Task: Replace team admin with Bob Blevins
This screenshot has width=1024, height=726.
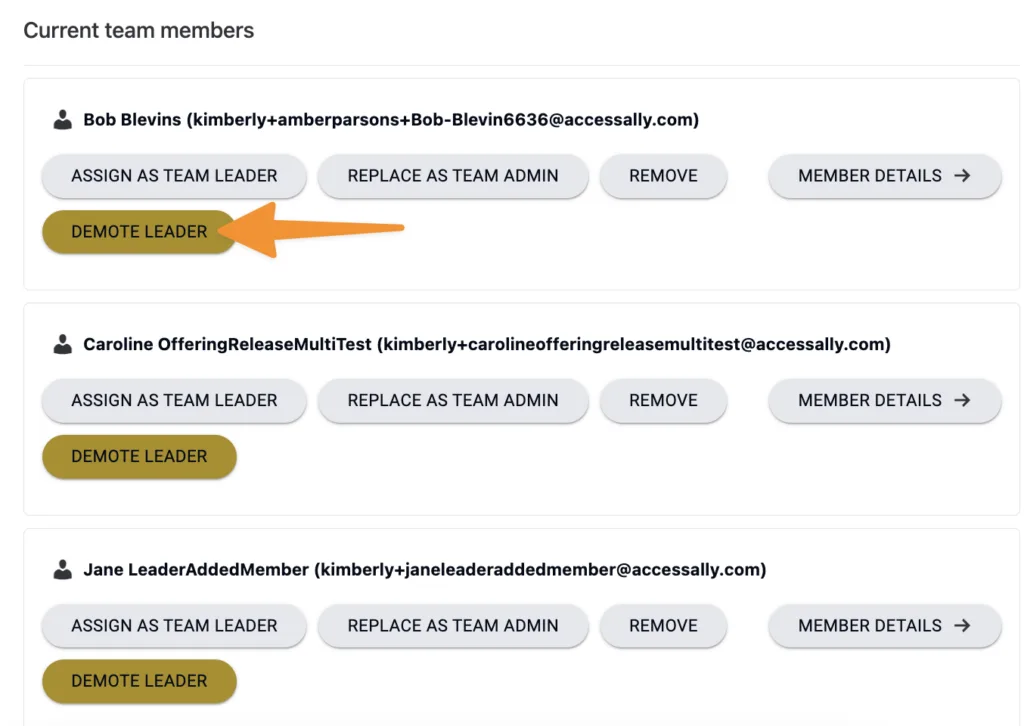Action: point(453,176)
